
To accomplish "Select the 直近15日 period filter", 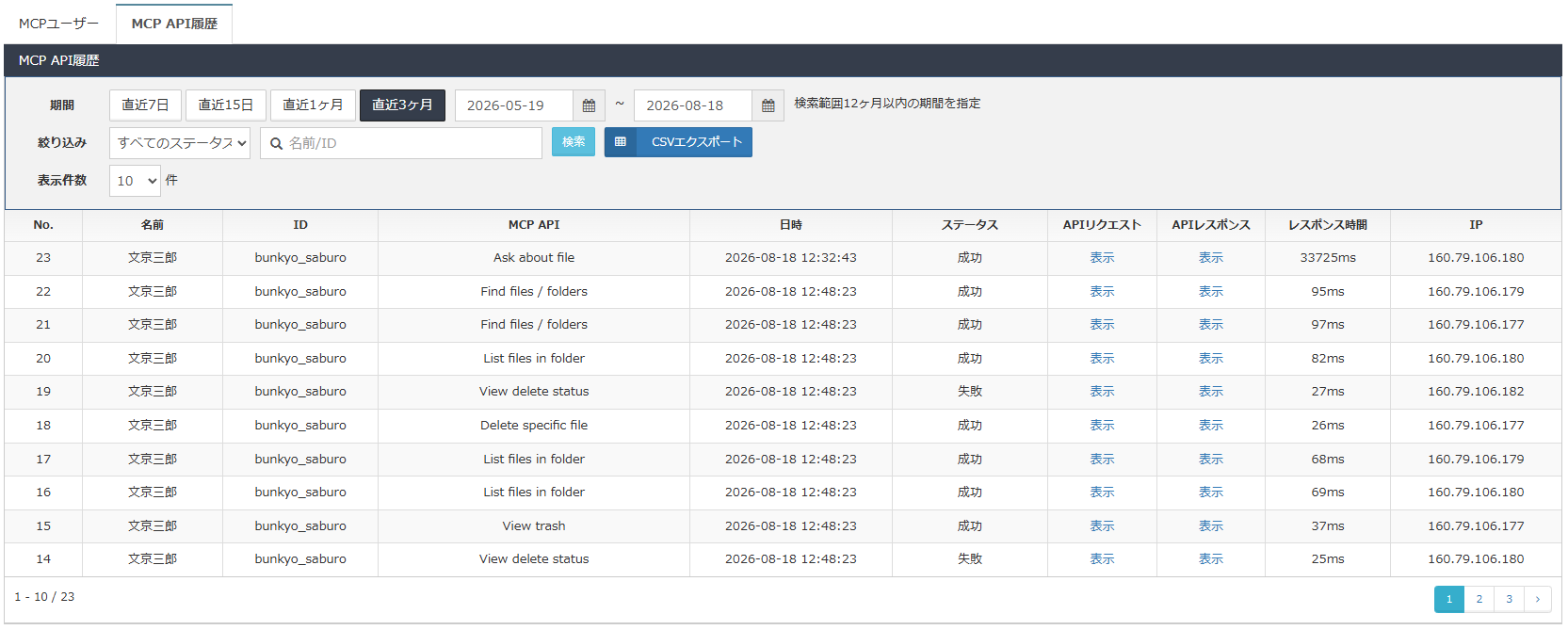I will [x=226, y=105].
